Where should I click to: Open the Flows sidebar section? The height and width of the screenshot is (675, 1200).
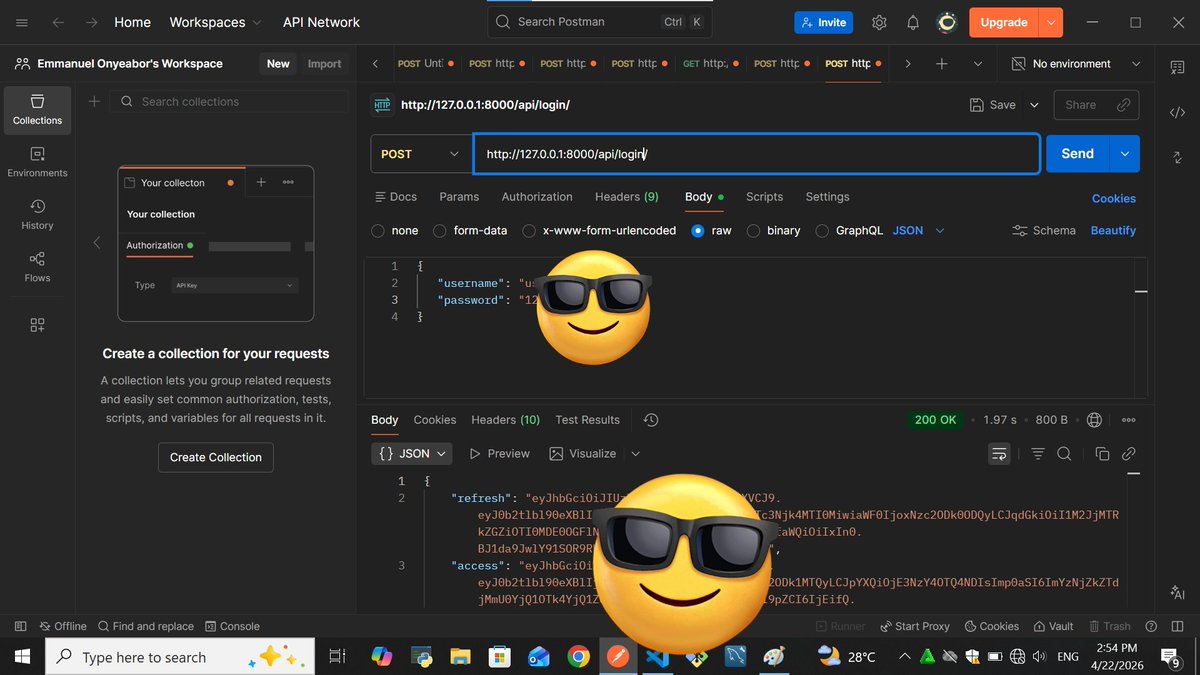(37, 268)
